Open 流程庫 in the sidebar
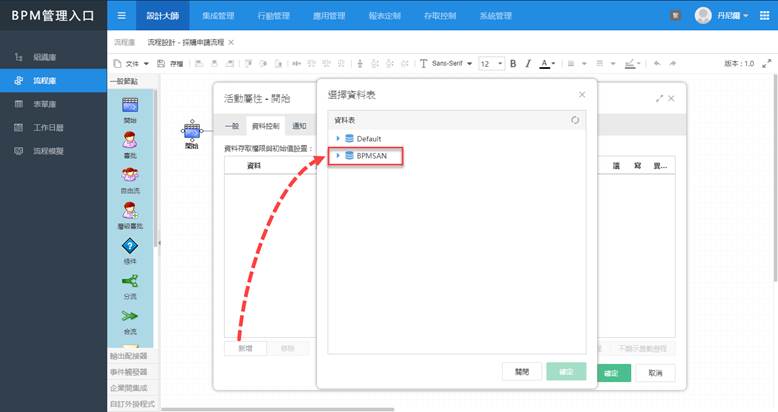Screen dimensions: 778x412 click(53, 80)
